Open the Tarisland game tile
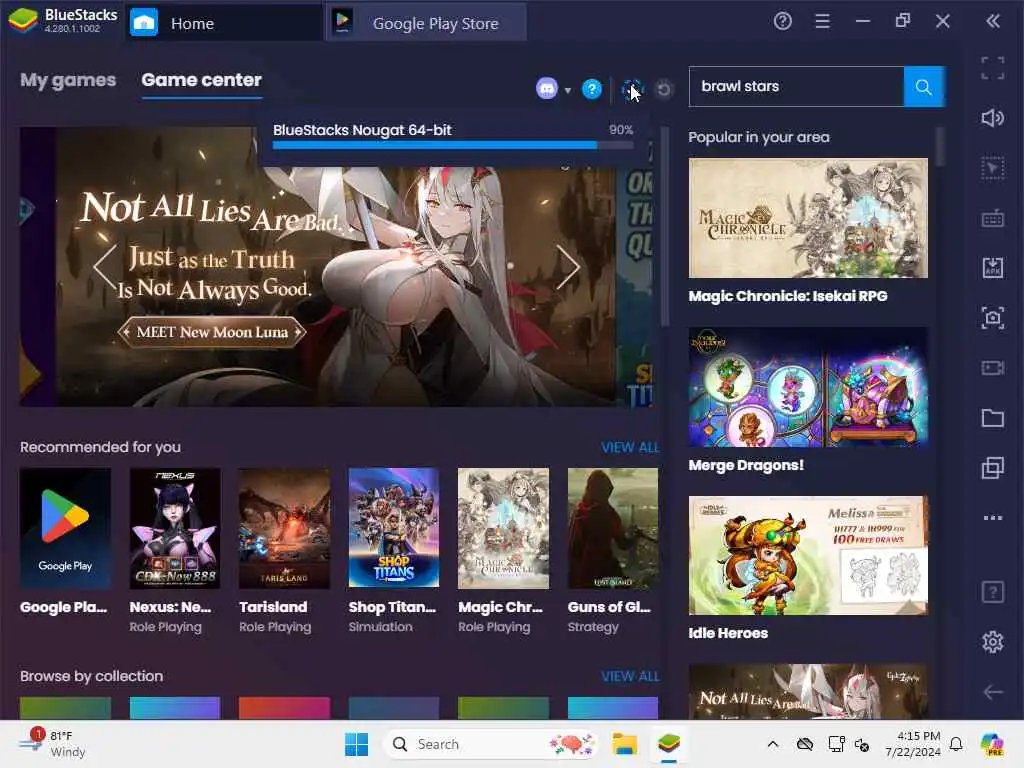 (284, 551)
